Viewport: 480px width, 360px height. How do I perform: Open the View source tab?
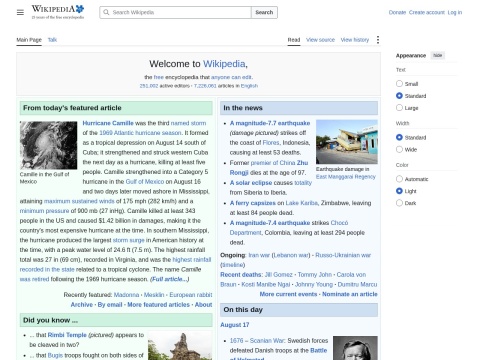click(320, 40)
